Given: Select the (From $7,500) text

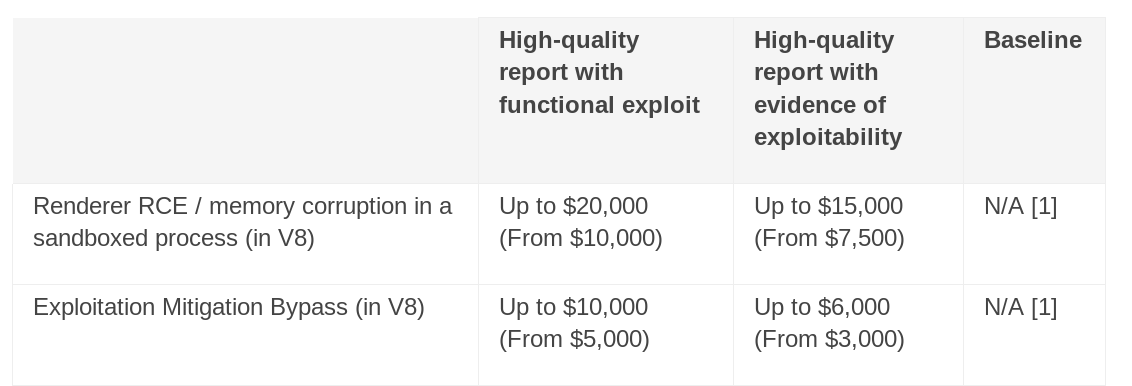Looking at the screenshot, I should coord(829,238).
